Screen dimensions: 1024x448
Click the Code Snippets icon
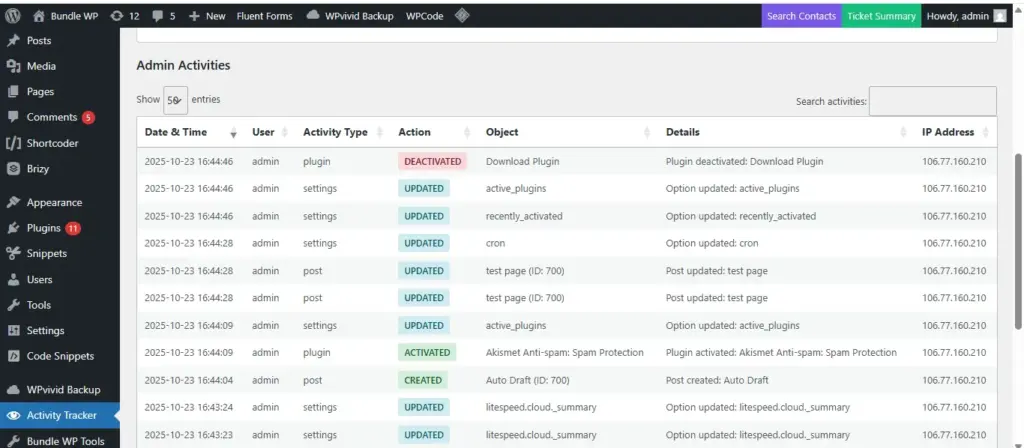pos(13,356)
